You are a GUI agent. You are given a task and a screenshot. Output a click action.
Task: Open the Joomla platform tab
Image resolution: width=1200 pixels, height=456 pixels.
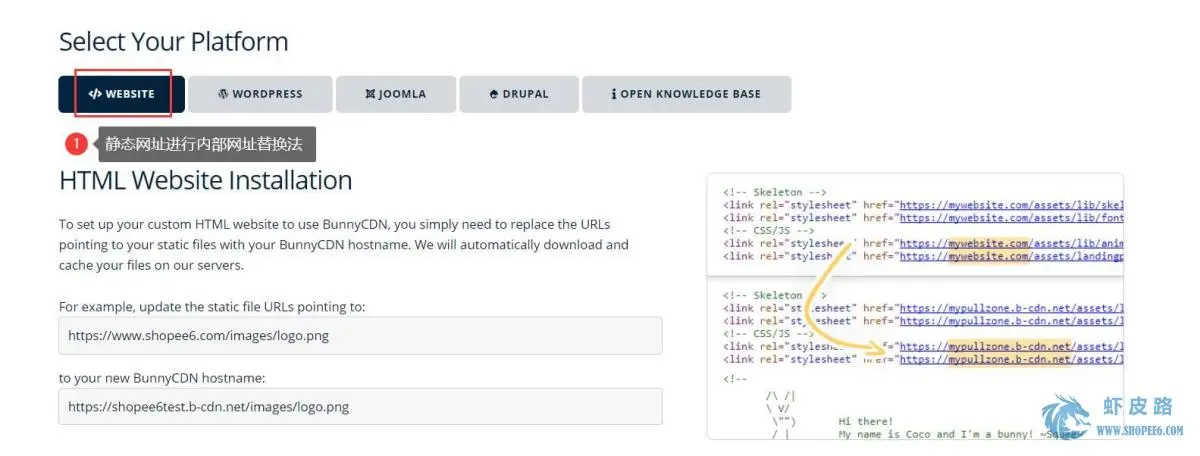(396, 94)
